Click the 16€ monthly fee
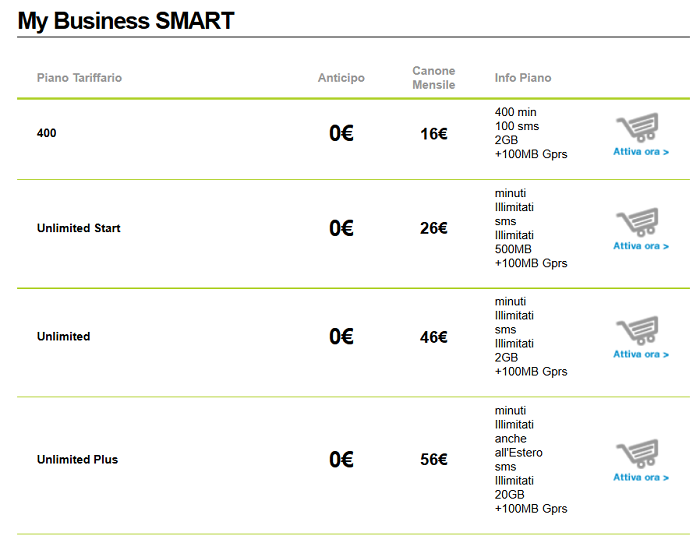The image size is (700, 550). pyautogui.click(x=433, y=133)
